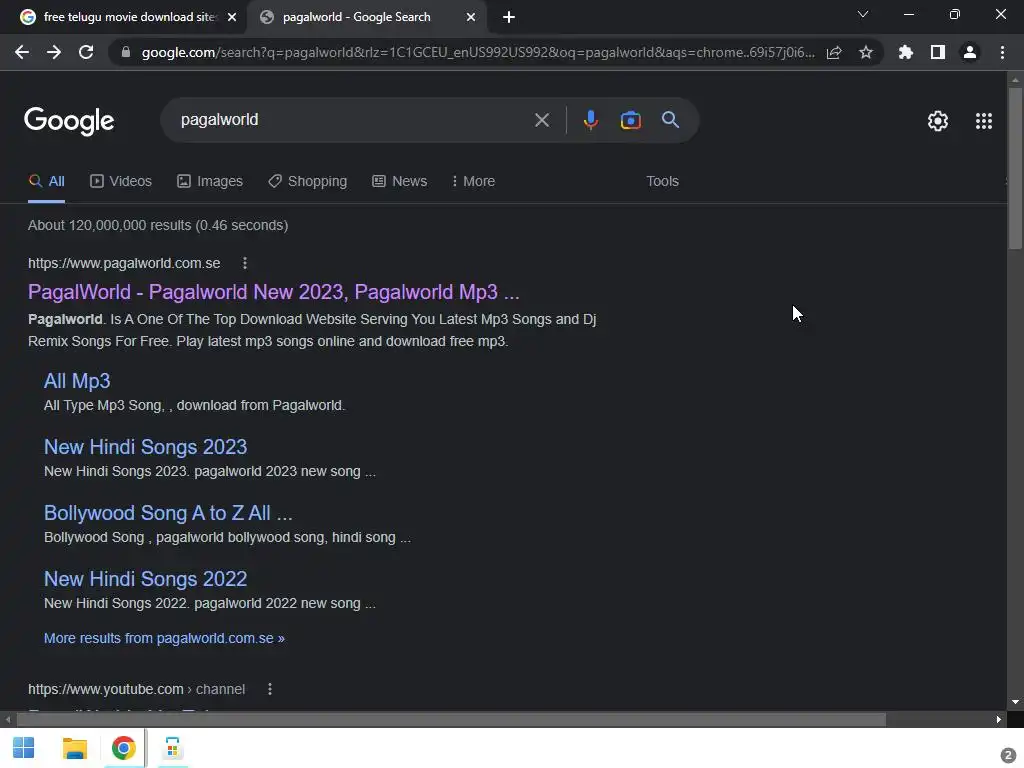
Task: Search by image with the camera icon
Action: click(x=630, y=120)
